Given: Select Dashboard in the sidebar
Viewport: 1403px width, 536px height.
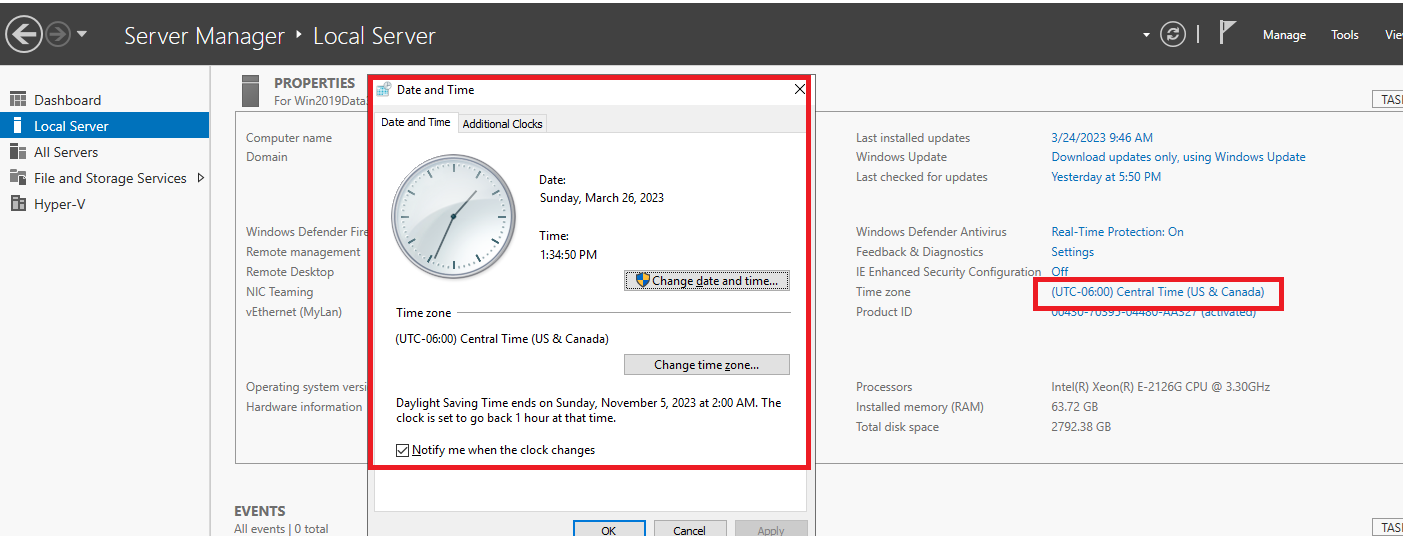Looking at the screenshot, I should tap(104, 100).
